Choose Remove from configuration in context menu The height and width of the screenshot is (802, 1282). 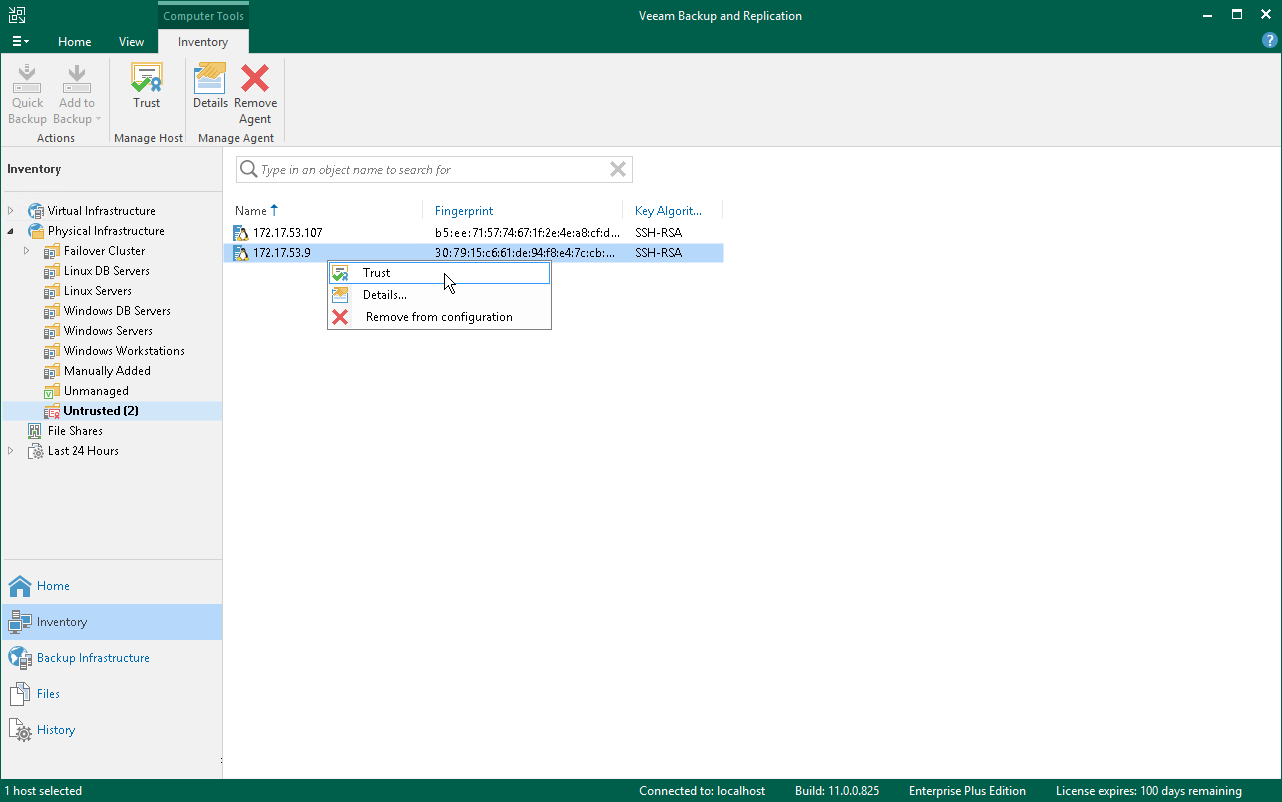pos(440,317)
